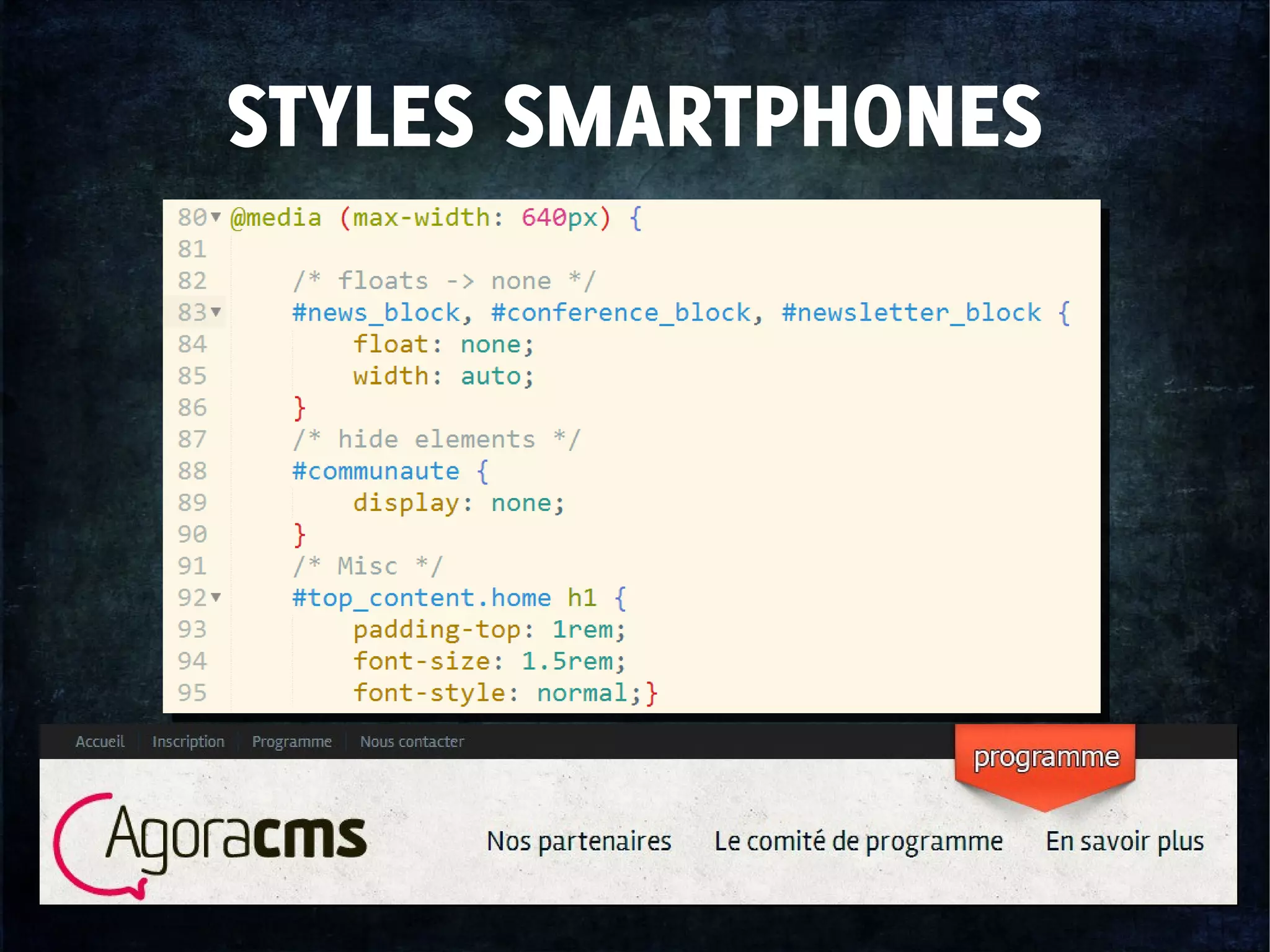Collapse the fold arrow at line 83
The width and height of the screenshot is (1270, 952).
(x=216, y=312)
